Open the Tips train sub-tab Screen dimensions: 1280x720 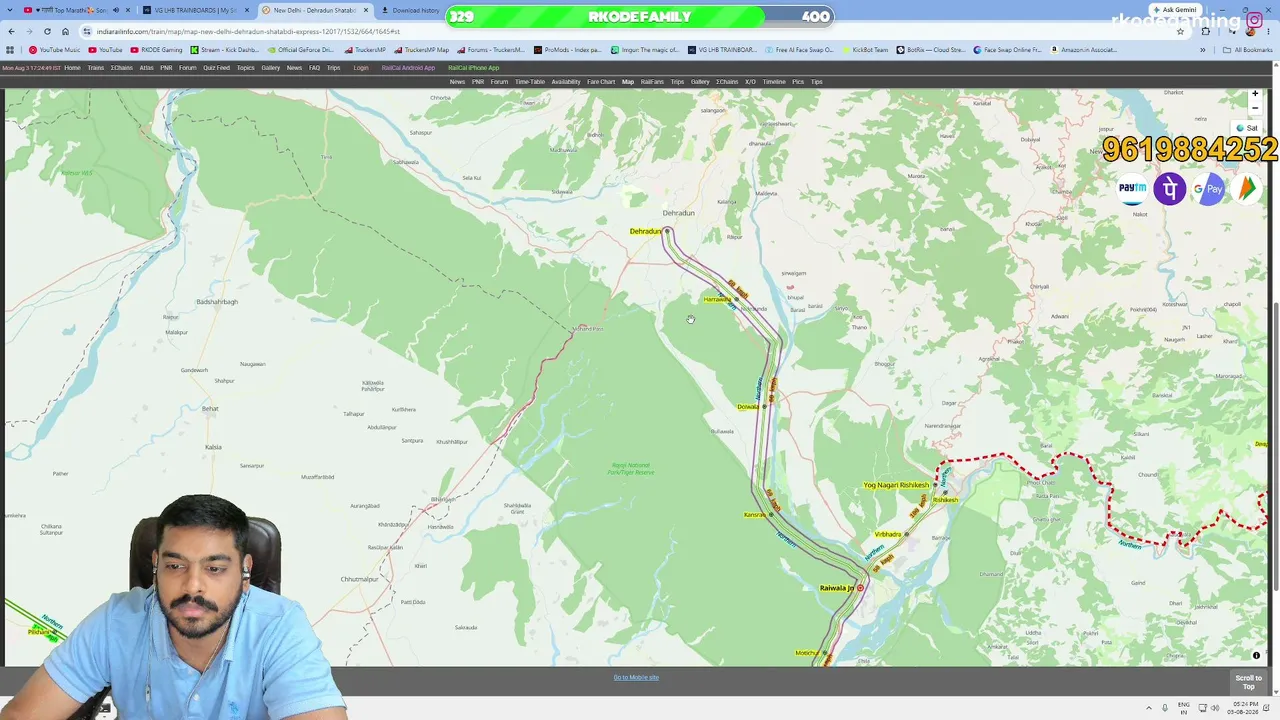pyautogui.click(x=817, y=82)
